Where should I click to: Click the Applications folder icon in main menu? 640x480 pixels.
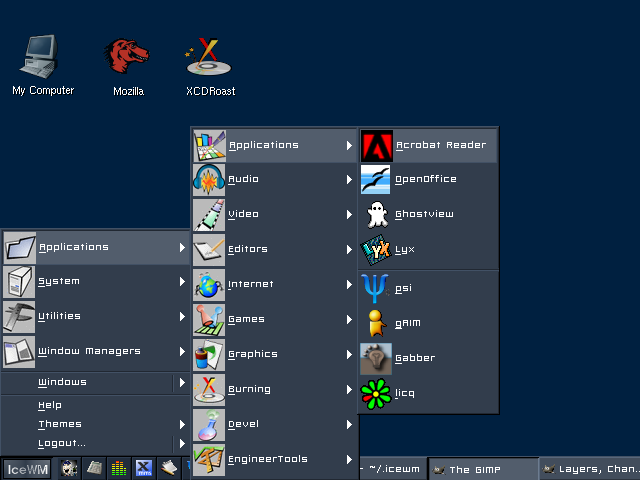(20, 247)
